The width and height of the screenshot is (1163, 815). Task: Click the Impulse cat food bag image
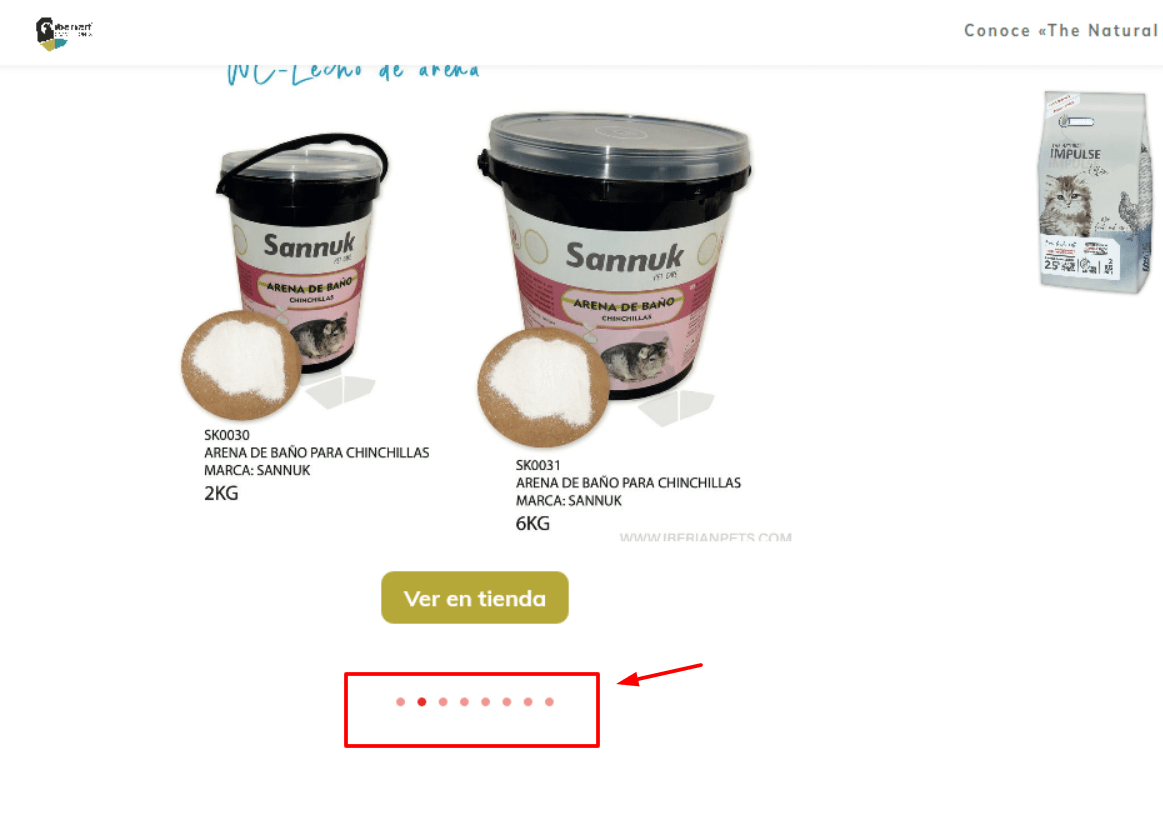[1096, 191]
